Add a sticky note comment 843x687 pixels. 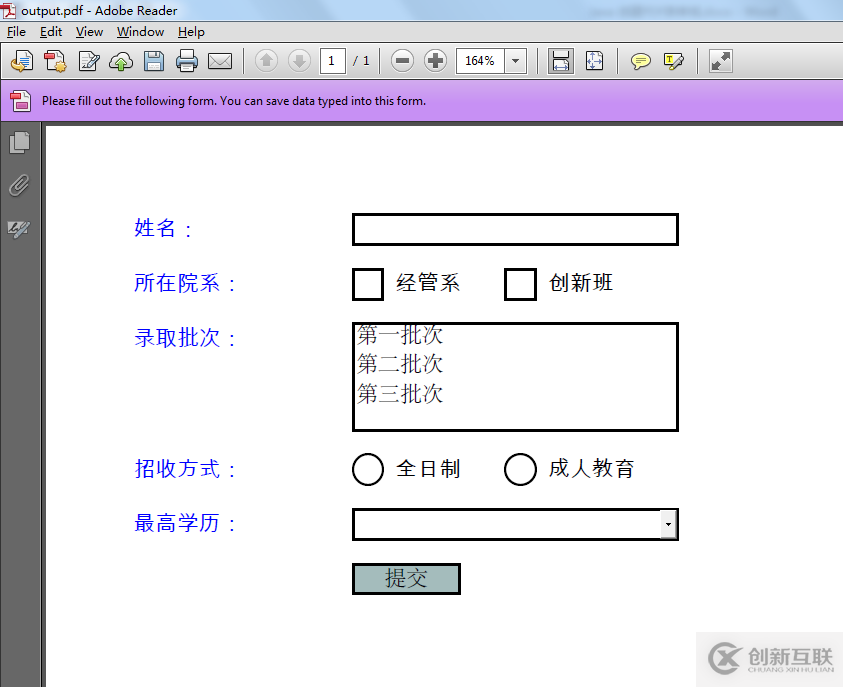click(x=640, y=61)
